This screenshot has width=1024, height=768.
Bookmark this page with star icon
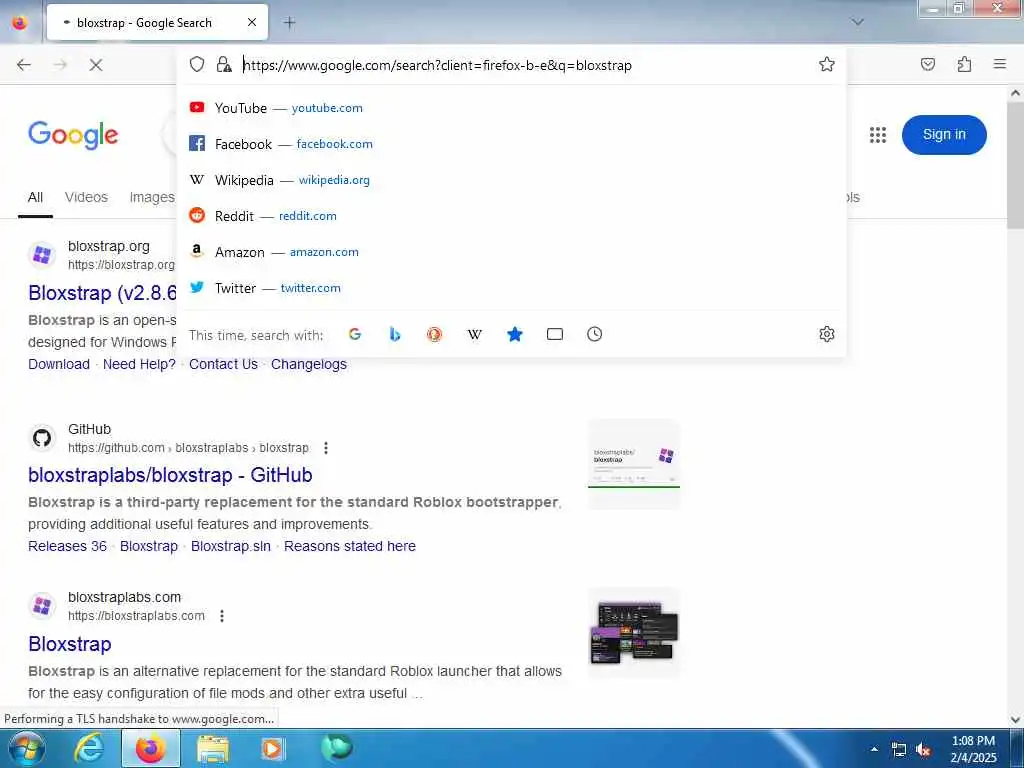[x=826, y=64]
